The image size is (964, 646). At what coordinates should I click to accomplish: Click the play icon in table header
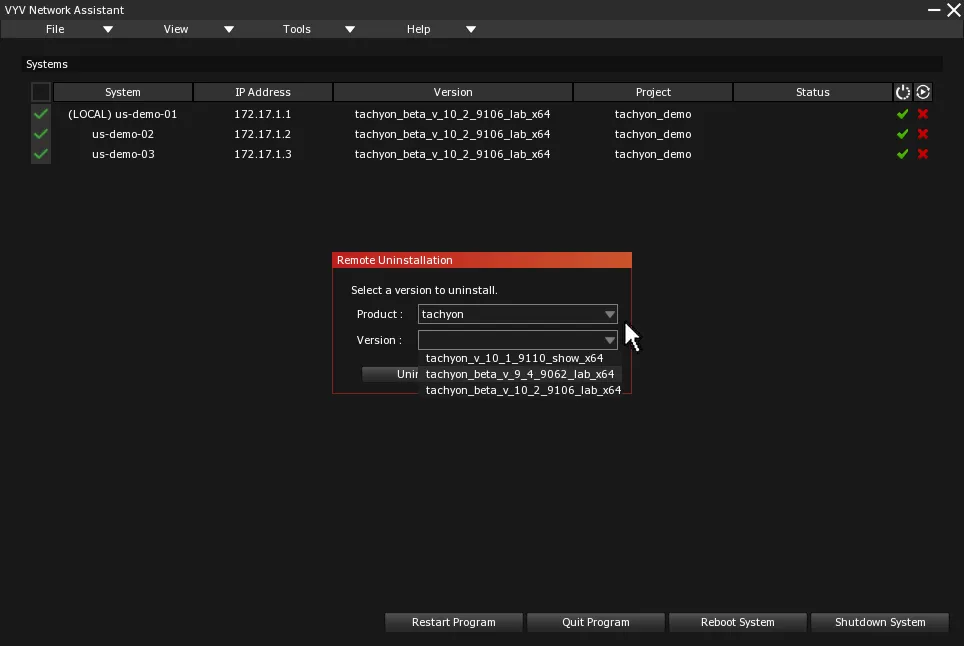(x=923, y=92)
